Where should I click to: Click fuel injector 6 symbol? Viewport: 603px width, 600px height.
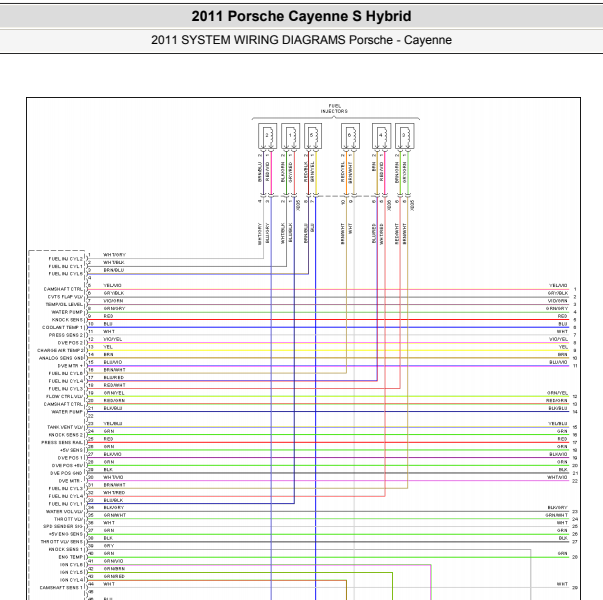tap(350, 136)
